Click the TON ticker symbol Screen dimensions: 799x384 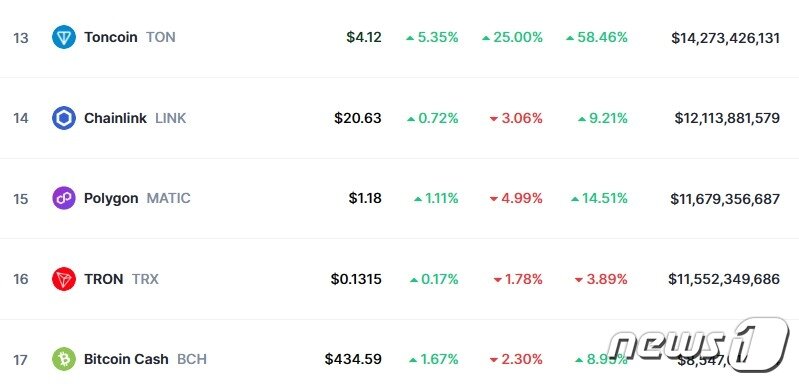point(161,37)
